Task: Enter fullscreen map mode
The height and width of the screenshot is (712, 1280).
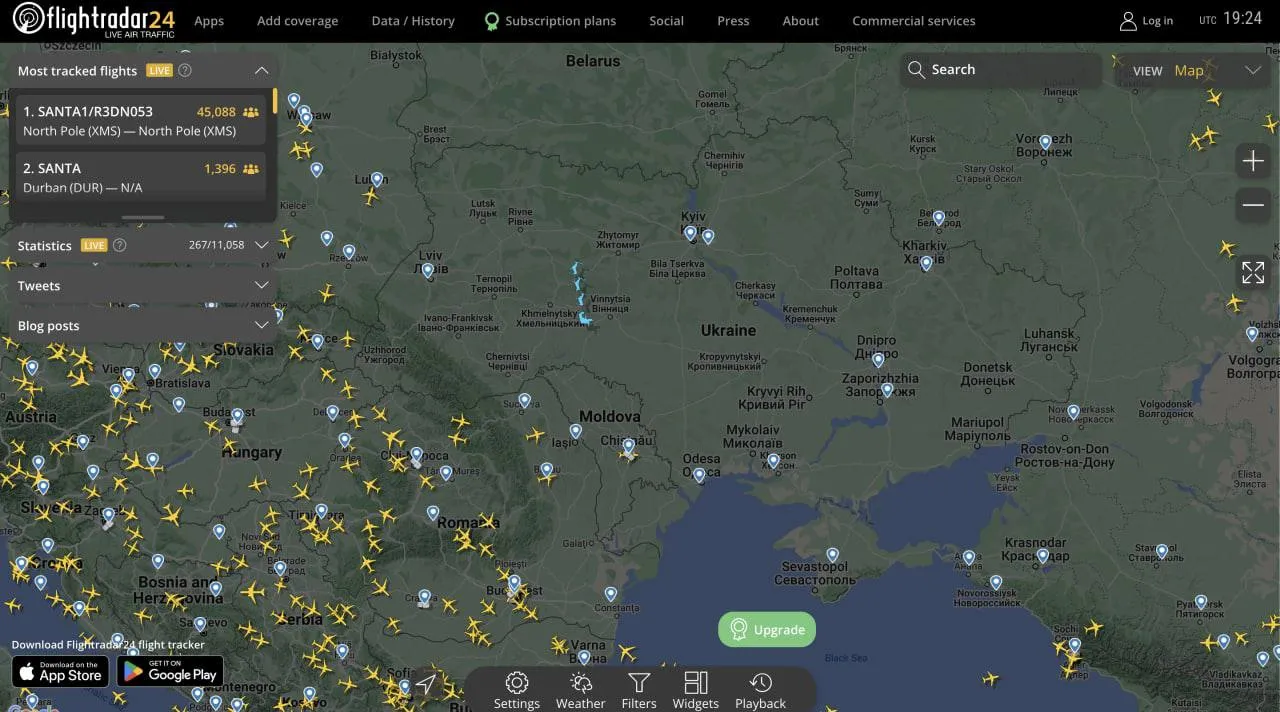Action: pos(1253,272)
